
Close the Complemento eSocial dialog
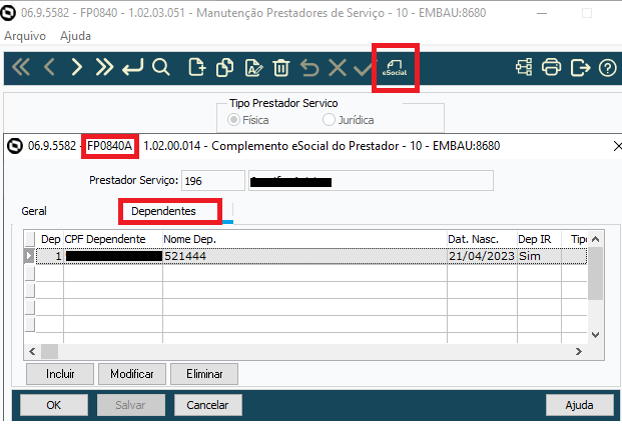click(x=617, y=146)
